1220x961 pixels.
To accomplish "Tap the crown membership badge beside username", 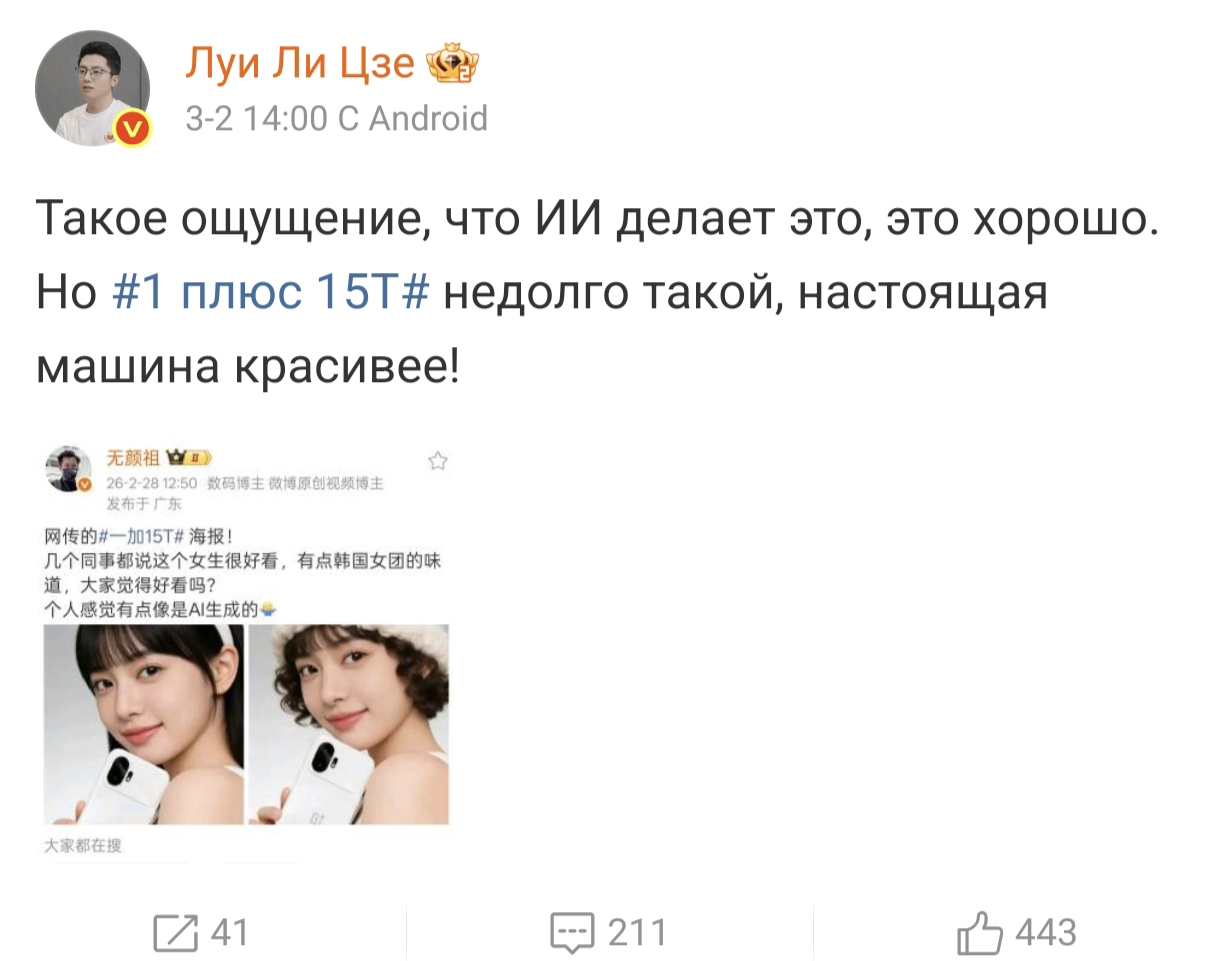I will 453,65.
